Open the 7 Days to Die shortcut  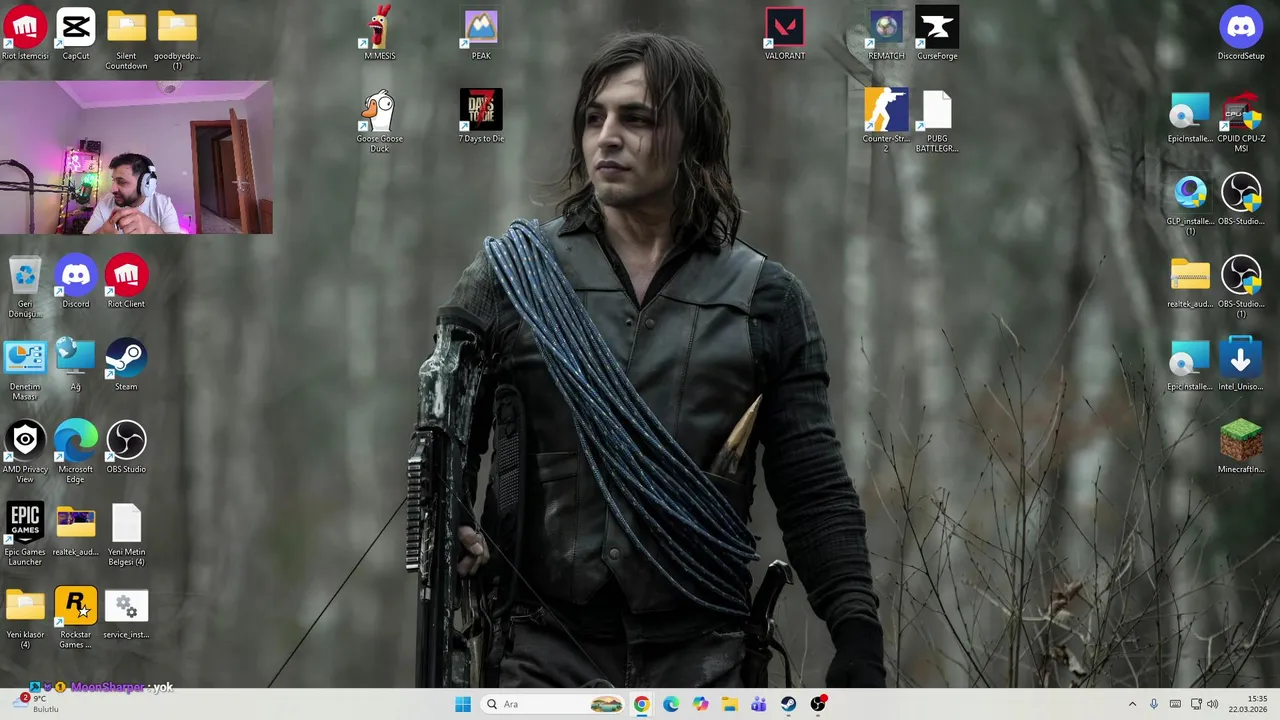point(481,117)
